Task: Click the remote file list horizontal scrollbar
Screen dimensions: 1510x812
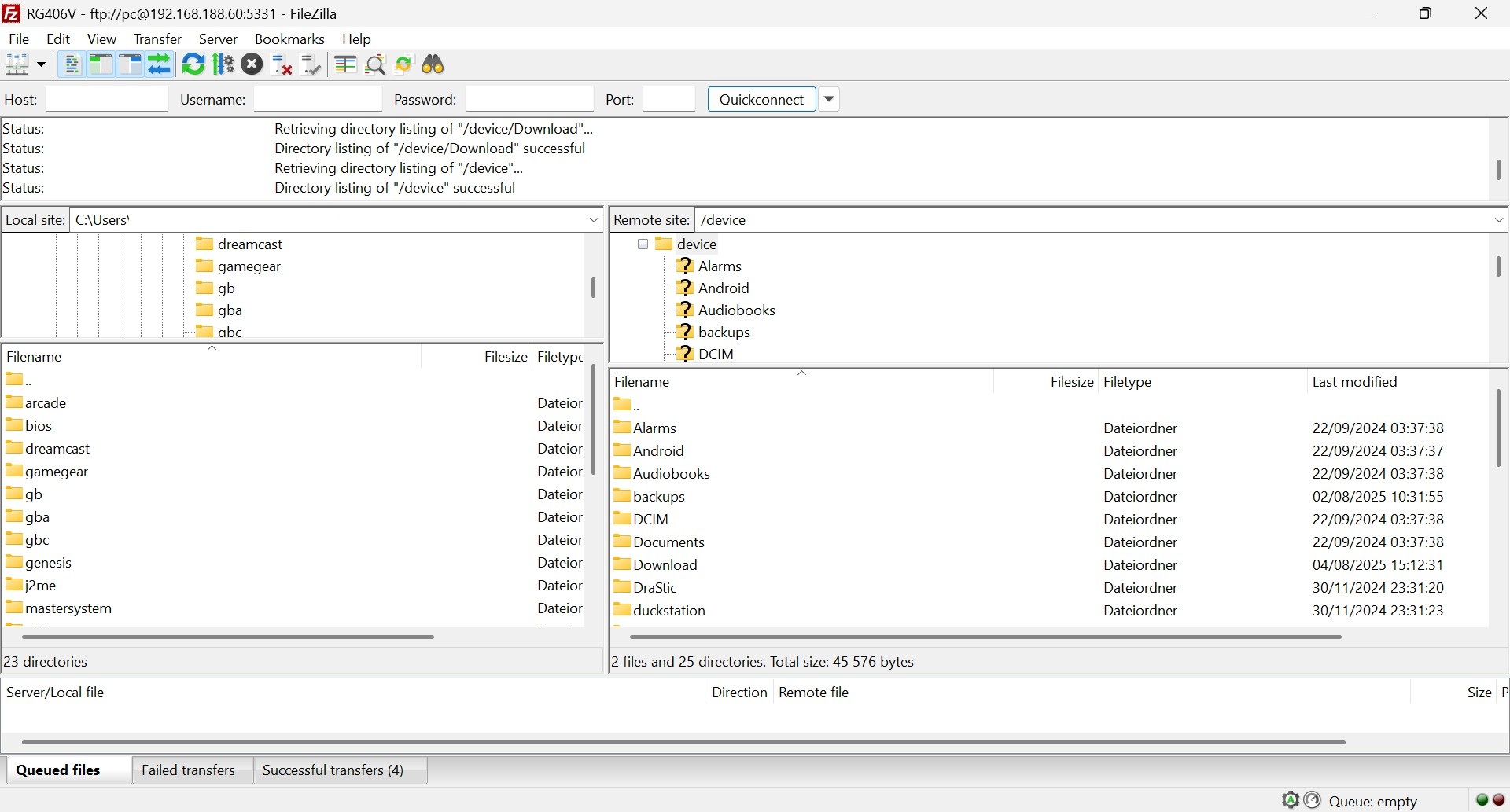Action: 985,637
